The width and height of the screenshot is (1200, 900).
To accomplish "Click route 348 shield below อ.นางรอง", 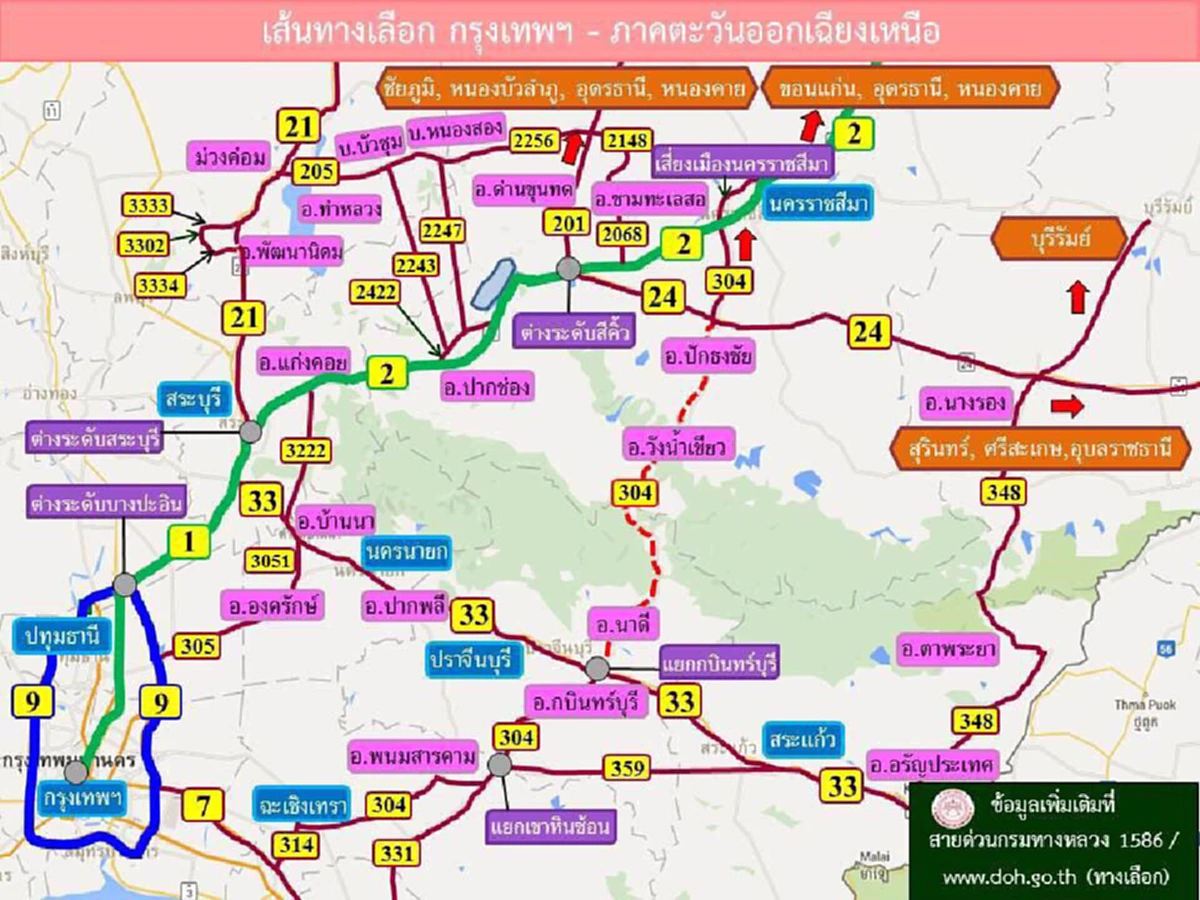I will click(1004, 492).
